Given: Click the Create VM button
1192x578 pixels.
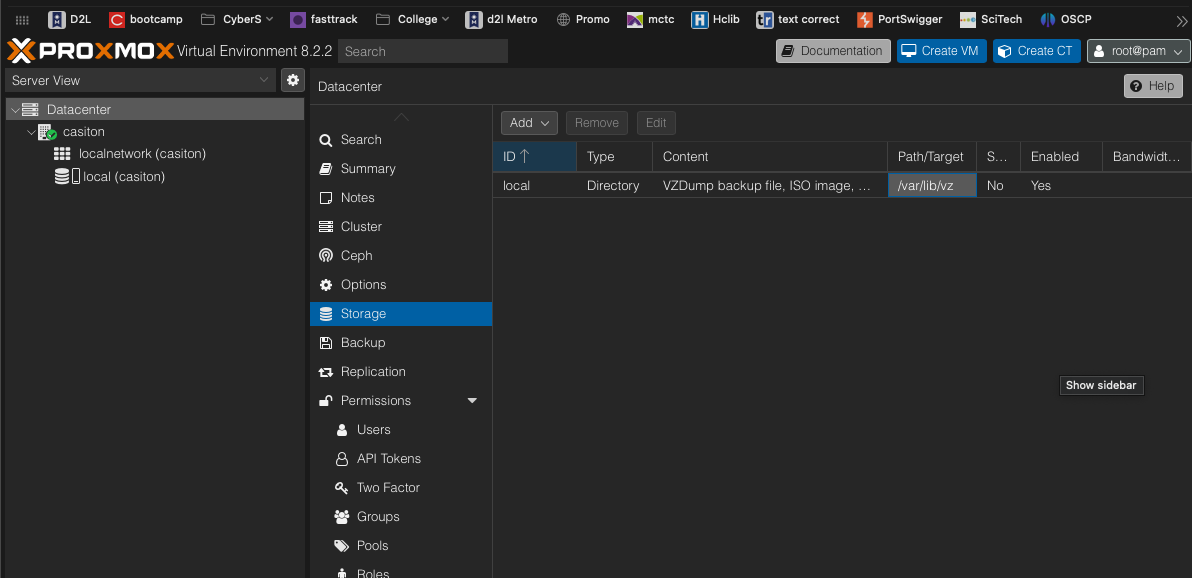Looking at the screenshot, I should (940, 51).
